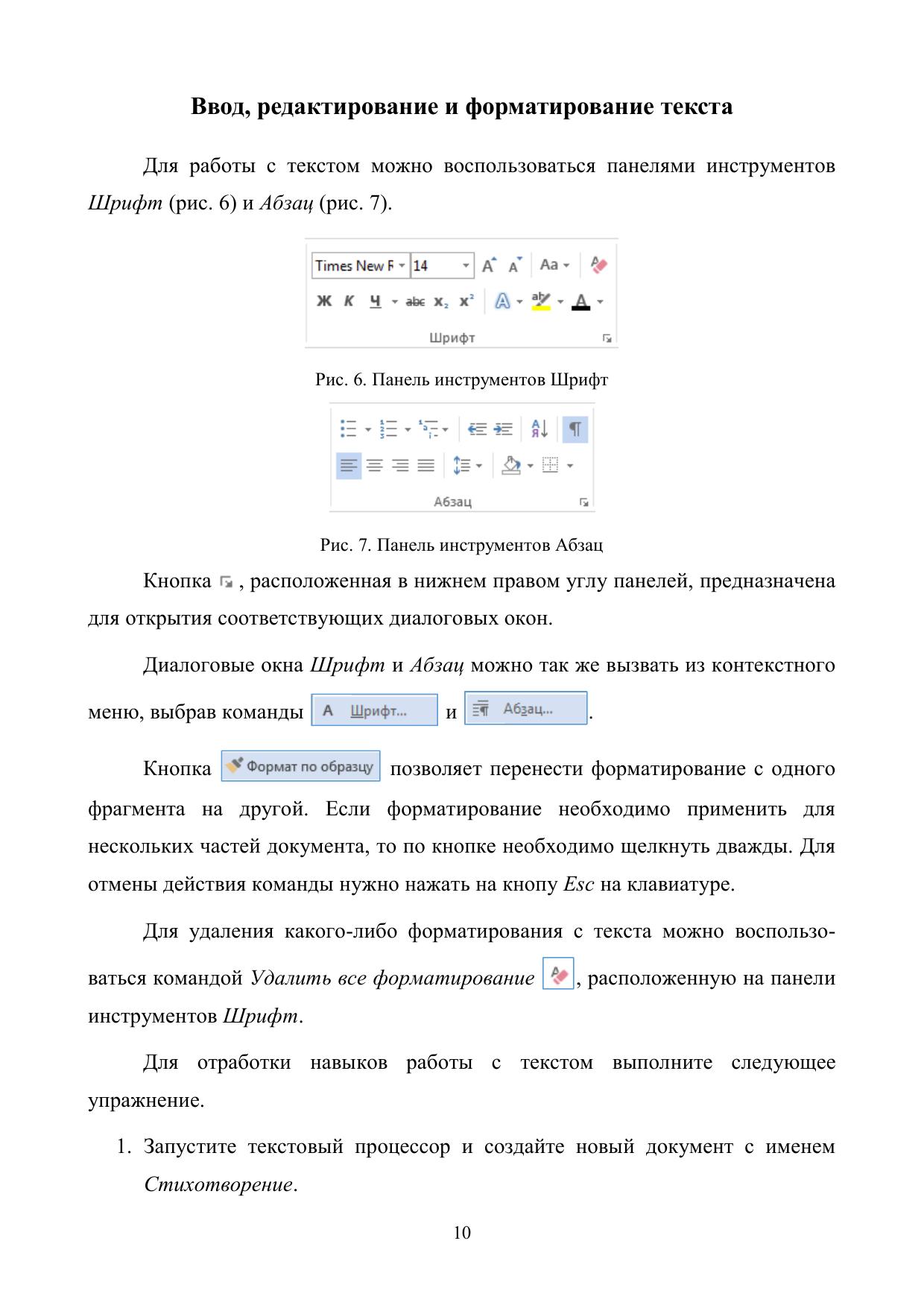924x1308 pixels.
Task: Apply subscript formatting (x₂)
Action: coord(441,302)
